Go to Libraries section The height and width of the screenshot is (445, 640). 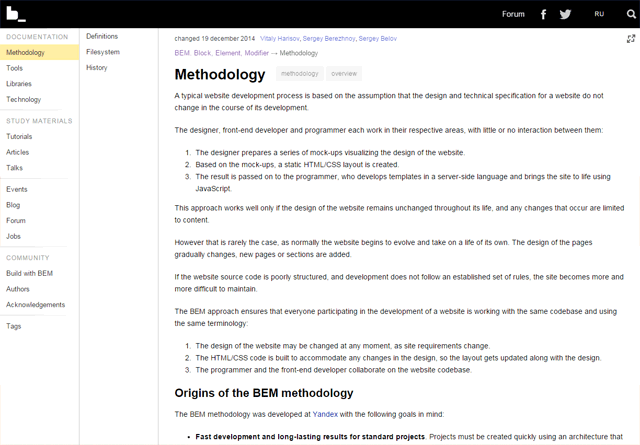pos(19,84)
